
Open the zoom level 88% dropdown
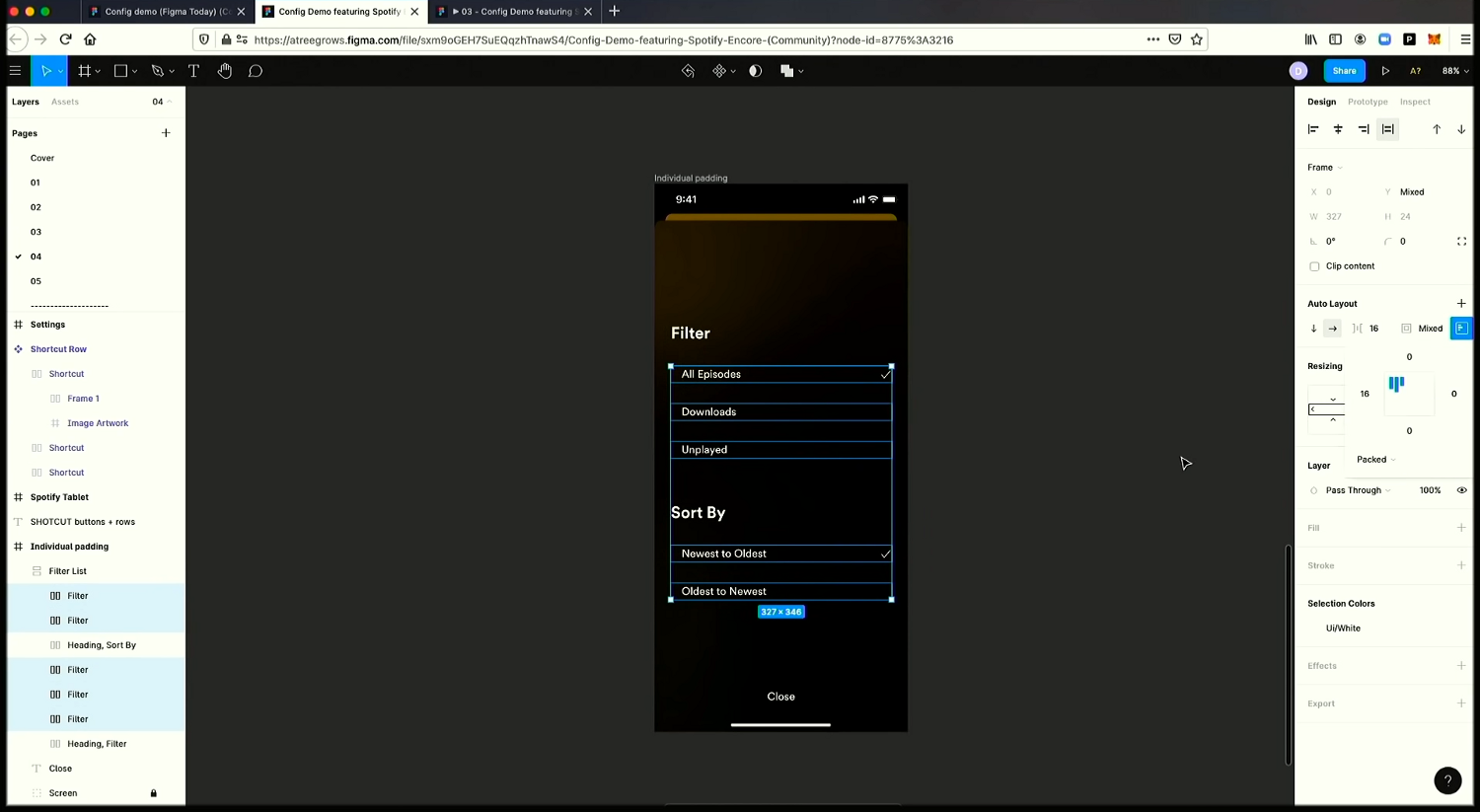[1455, 71]
